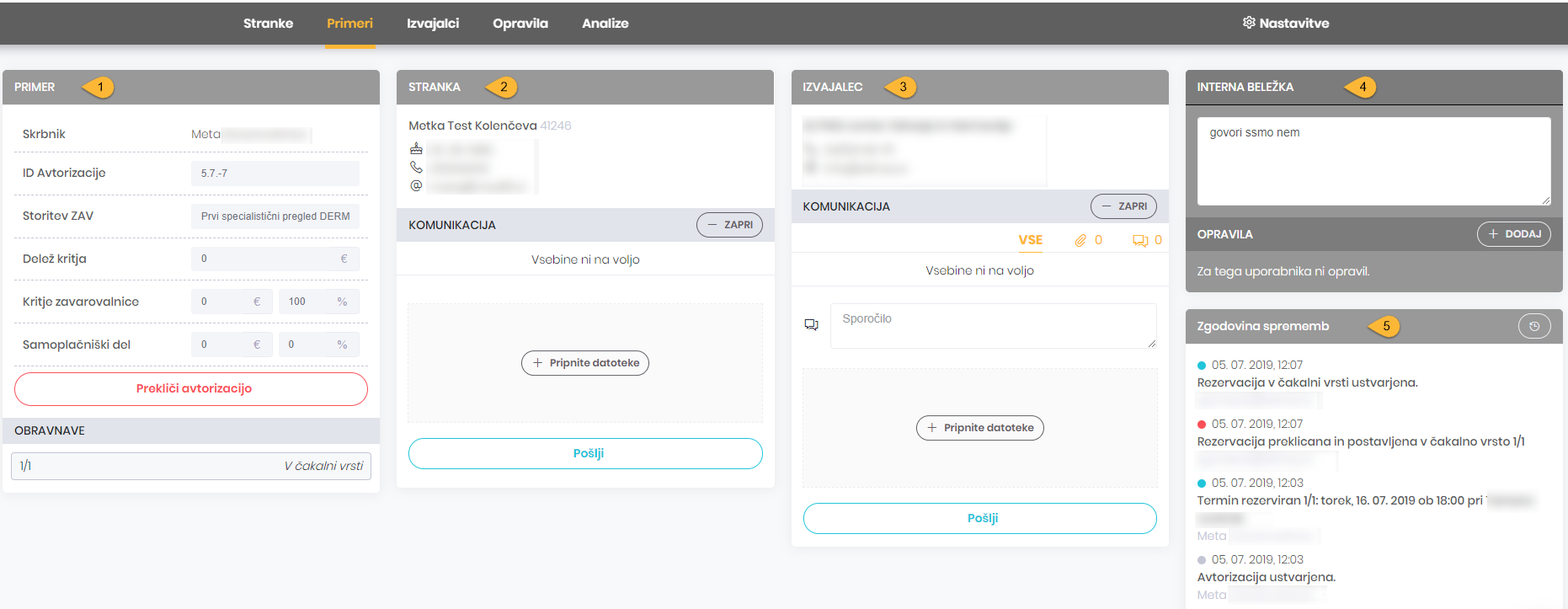Click the history clock icon in Zgodovina sprememb
The width and height of the screenshot is (1568, 609).
click(1533, 326)
